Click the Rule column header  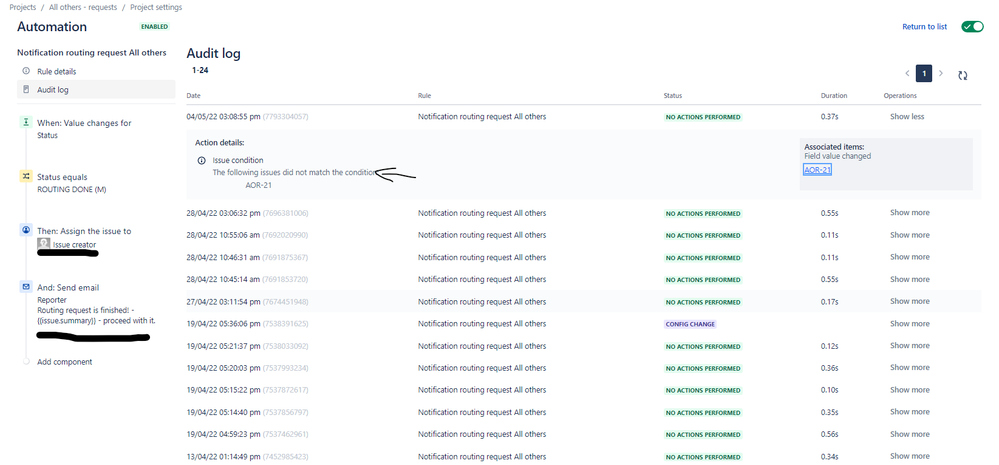[424, 96]
